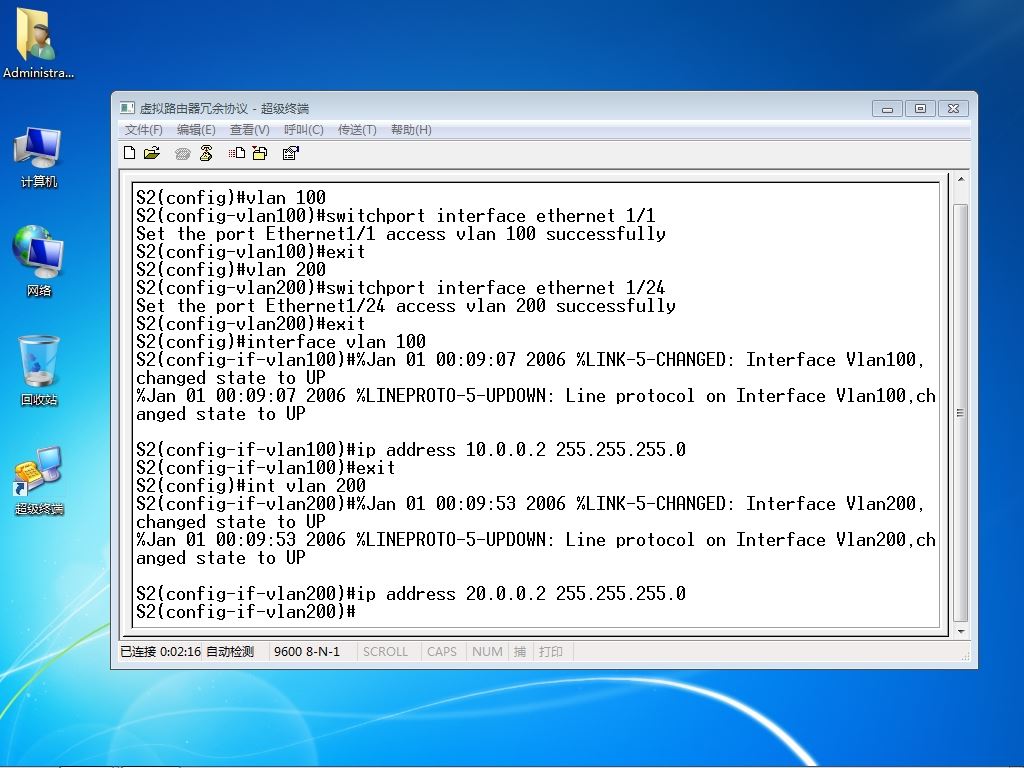1024x768 pixels.
Task: Click the Send file toolbar icon
Action: coord(236,153)
